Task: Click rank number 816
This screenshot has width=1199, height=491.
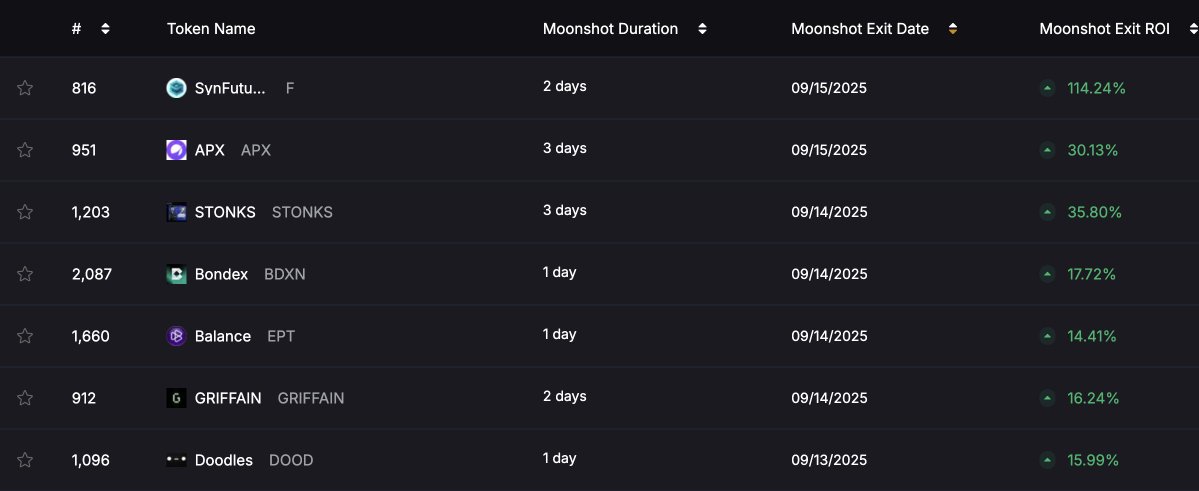Action: point(84,88)
